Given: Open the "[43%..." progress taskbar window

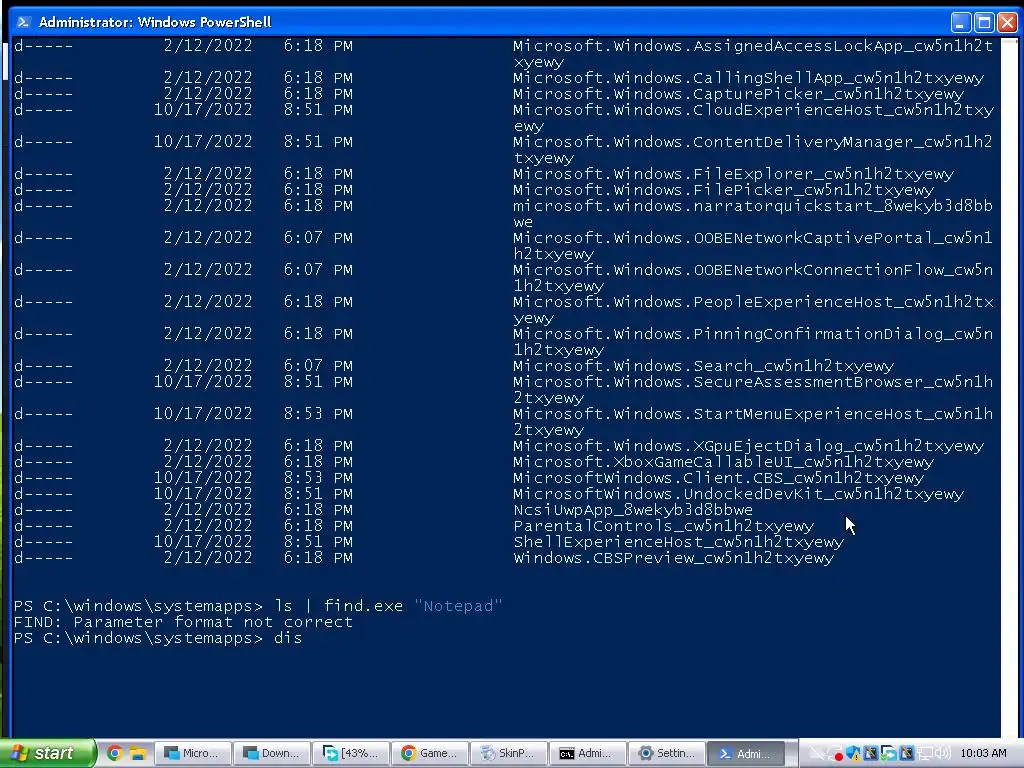Looking at the screenshot, I should 351,753.
